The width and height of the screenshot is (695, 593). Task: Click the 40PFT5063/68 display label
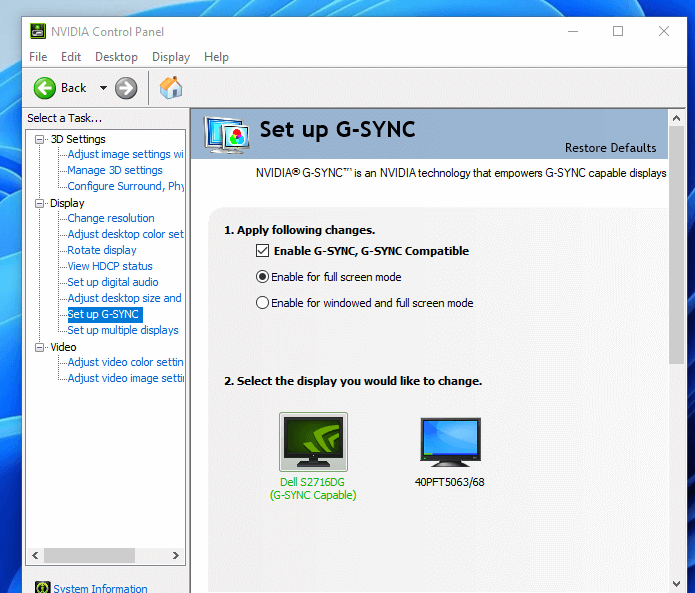[x=450, y=482]
